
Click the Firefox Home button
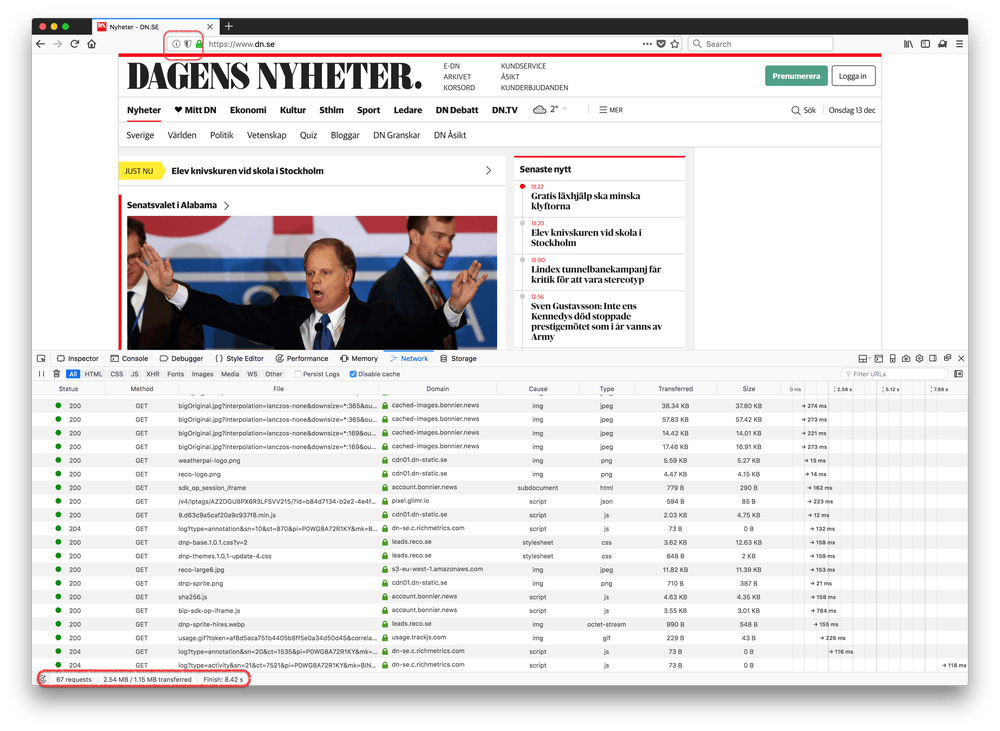pos(91,44)
